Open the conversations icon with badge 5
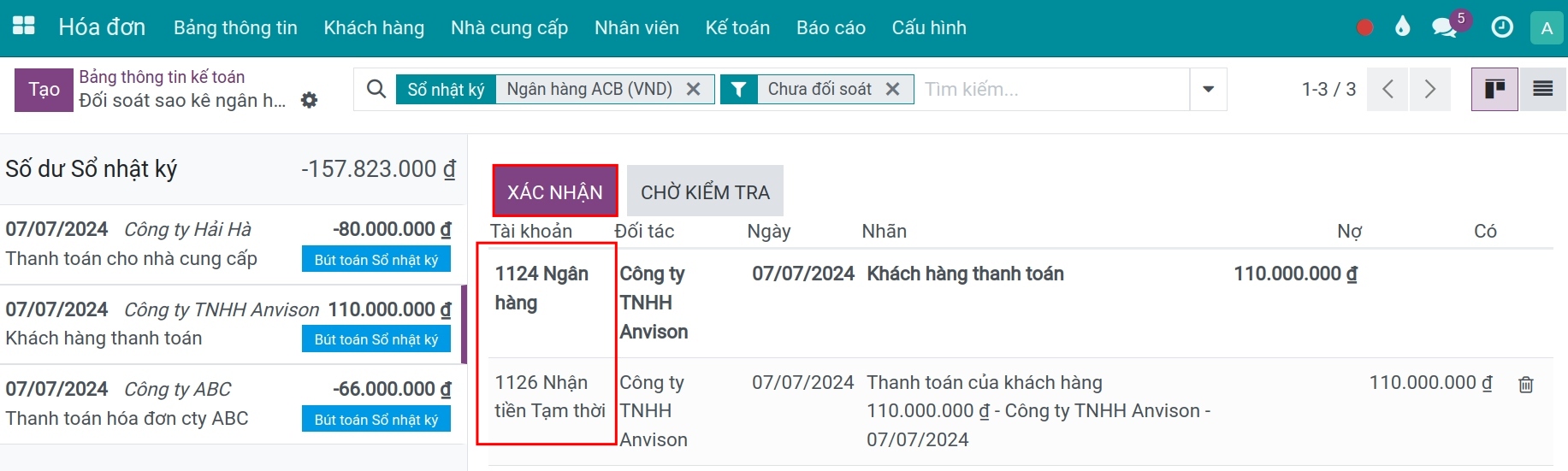Viewport: 1568px width, 471px height. tap(1445, 27)
